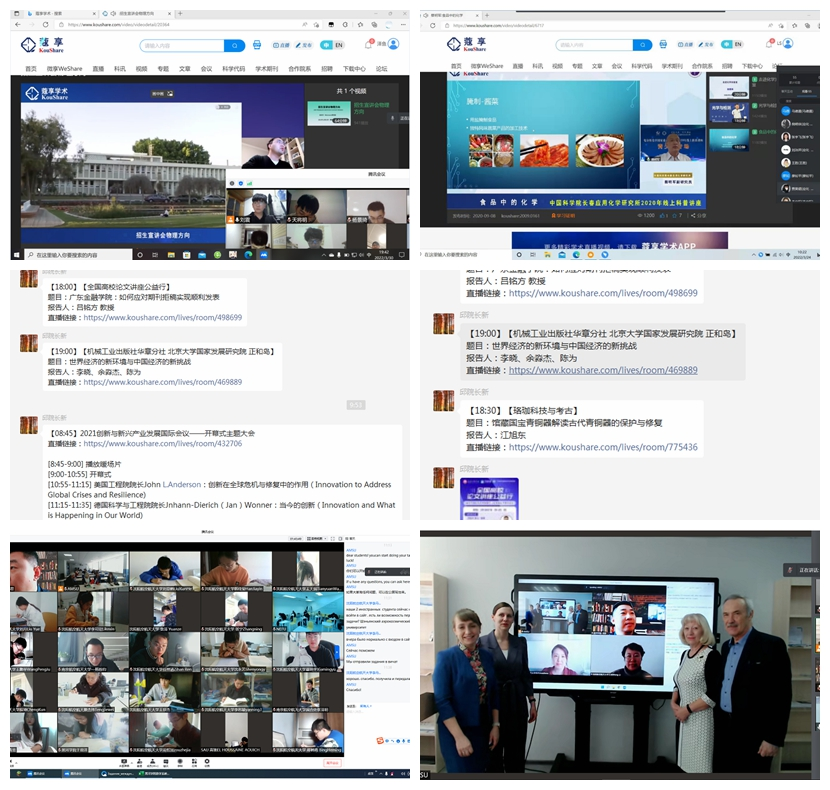830x790 pixels.
Task: Click the search input field in right KouShare page
Action: (x=594, y=44)
